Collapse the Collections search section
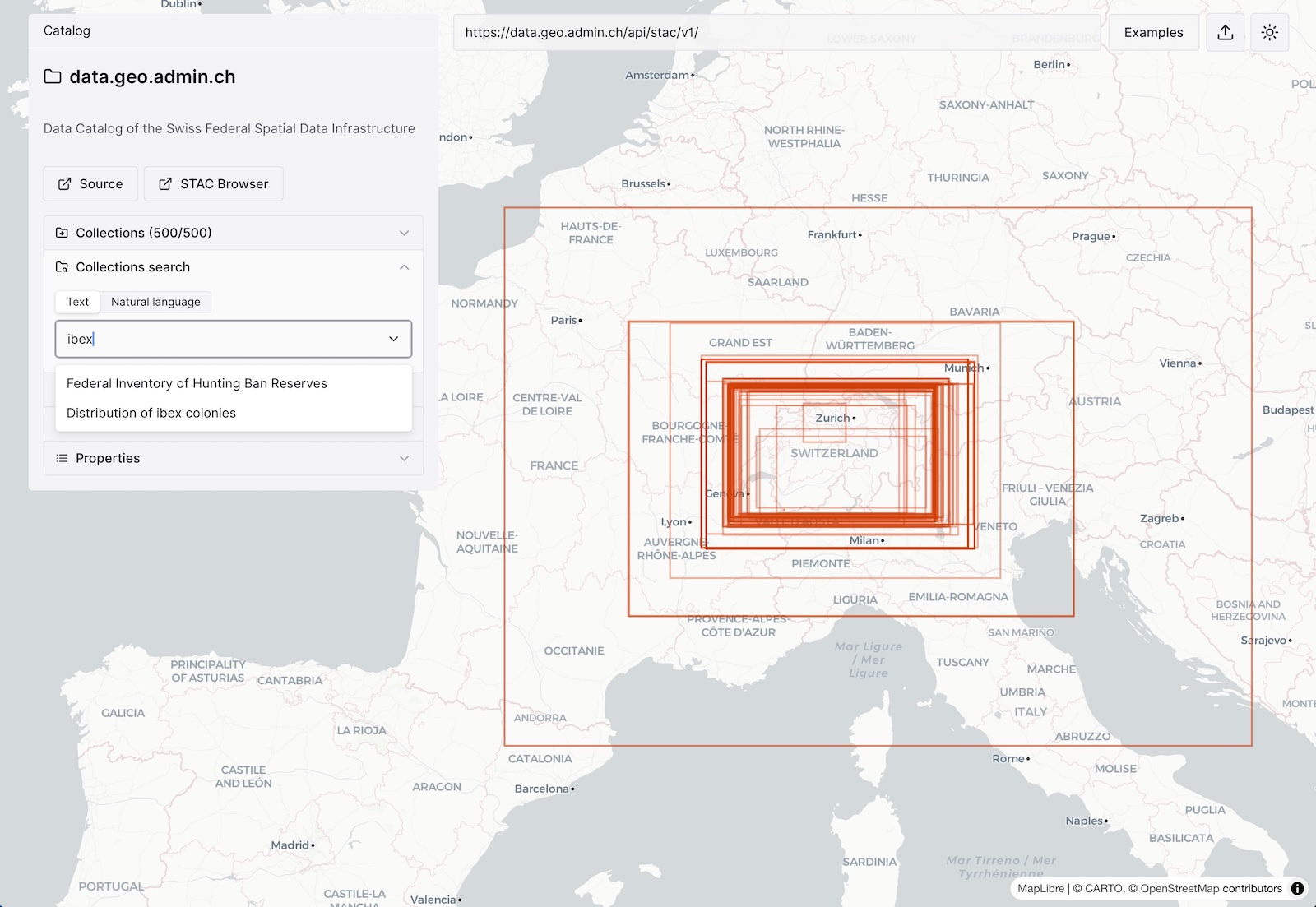 pyautogui.click(x=404, y=267)
